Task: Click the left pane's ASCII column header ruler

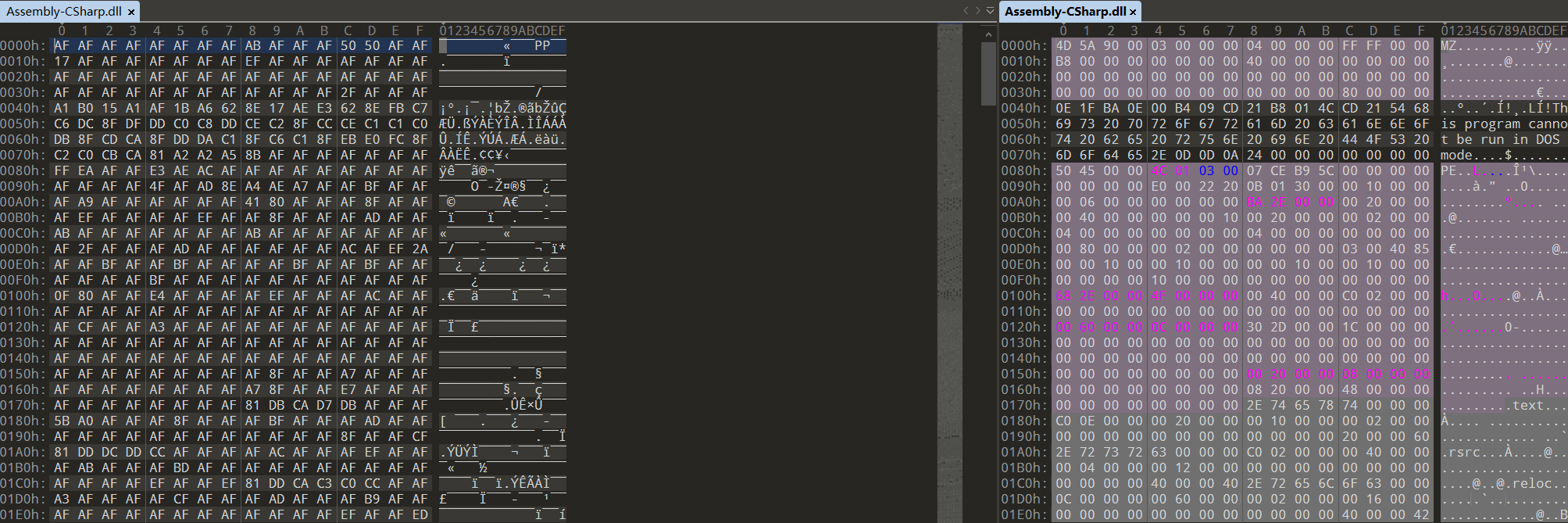Action: (x=502, y=30)
